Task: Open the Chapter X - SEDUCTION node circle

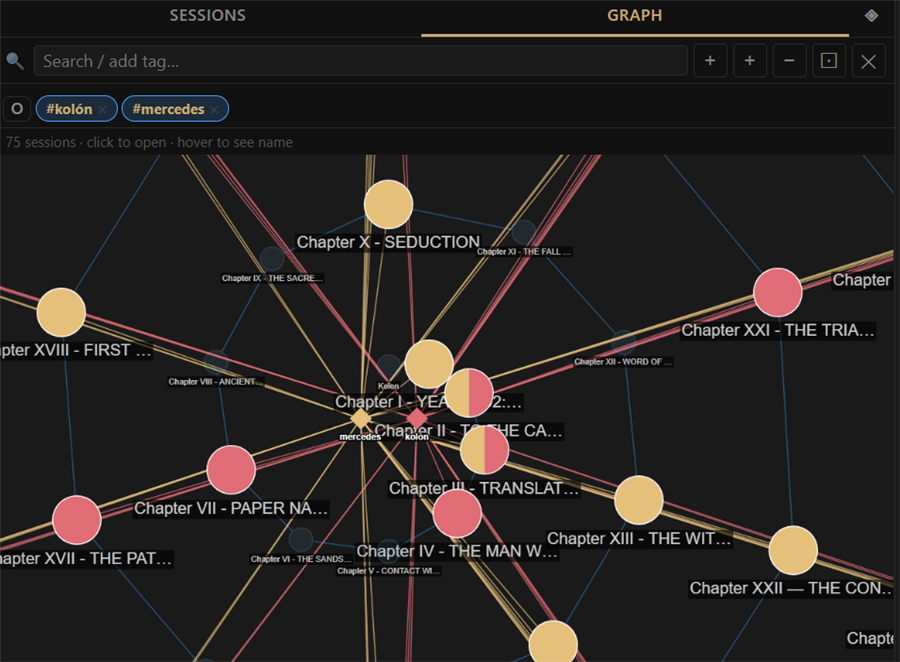Action: pos(389,204)
